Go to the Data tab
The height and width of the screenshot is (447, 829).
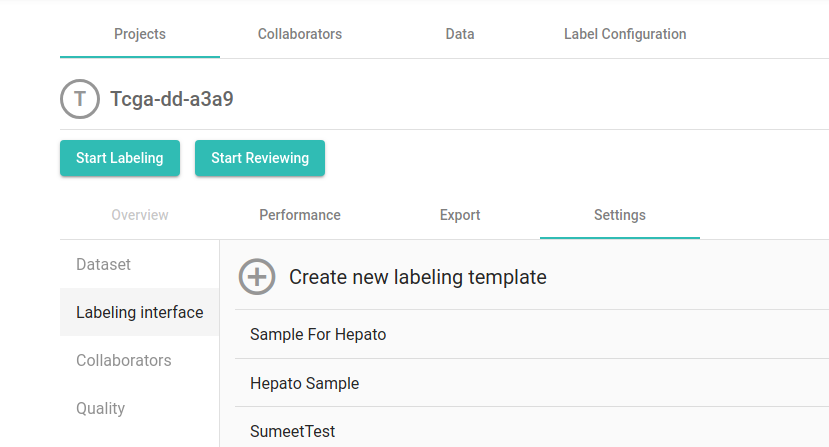pyautogui.click(x=460, y=34)
